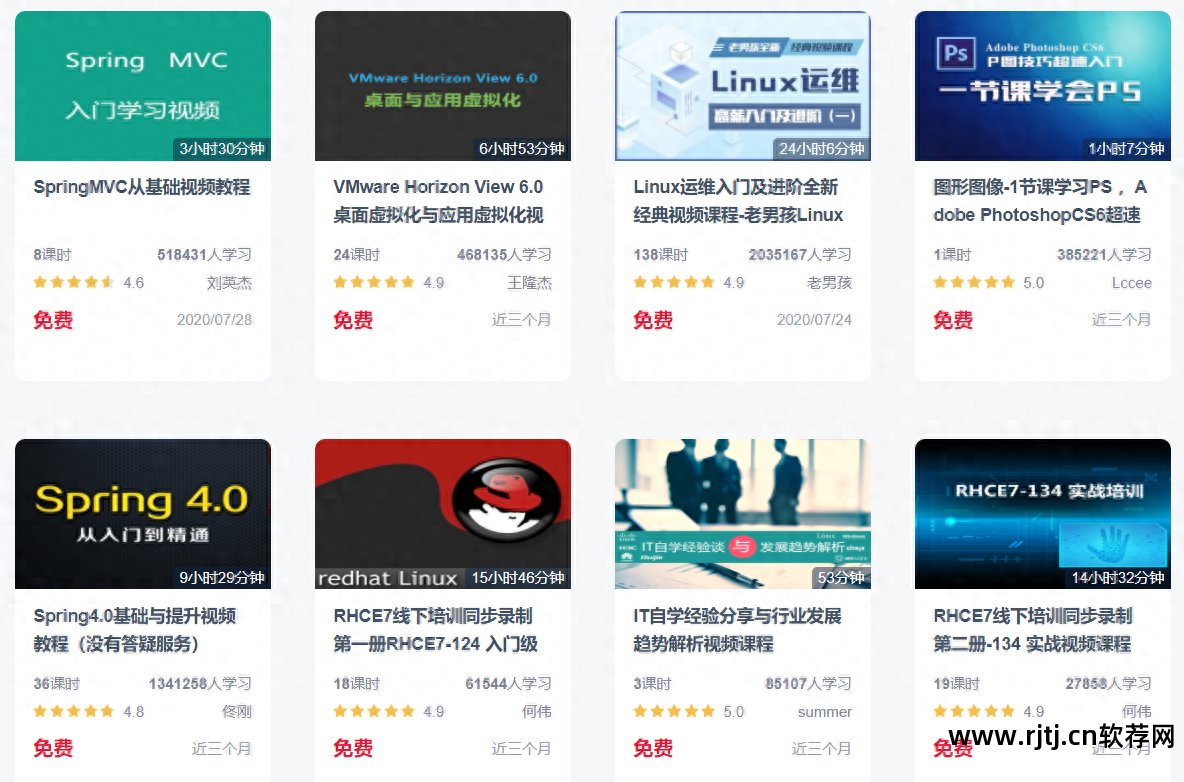Screen dimensions: 1184x782
Task: Open the VMware Horizon View 6.0 title
Action: (x=439, y=201)
